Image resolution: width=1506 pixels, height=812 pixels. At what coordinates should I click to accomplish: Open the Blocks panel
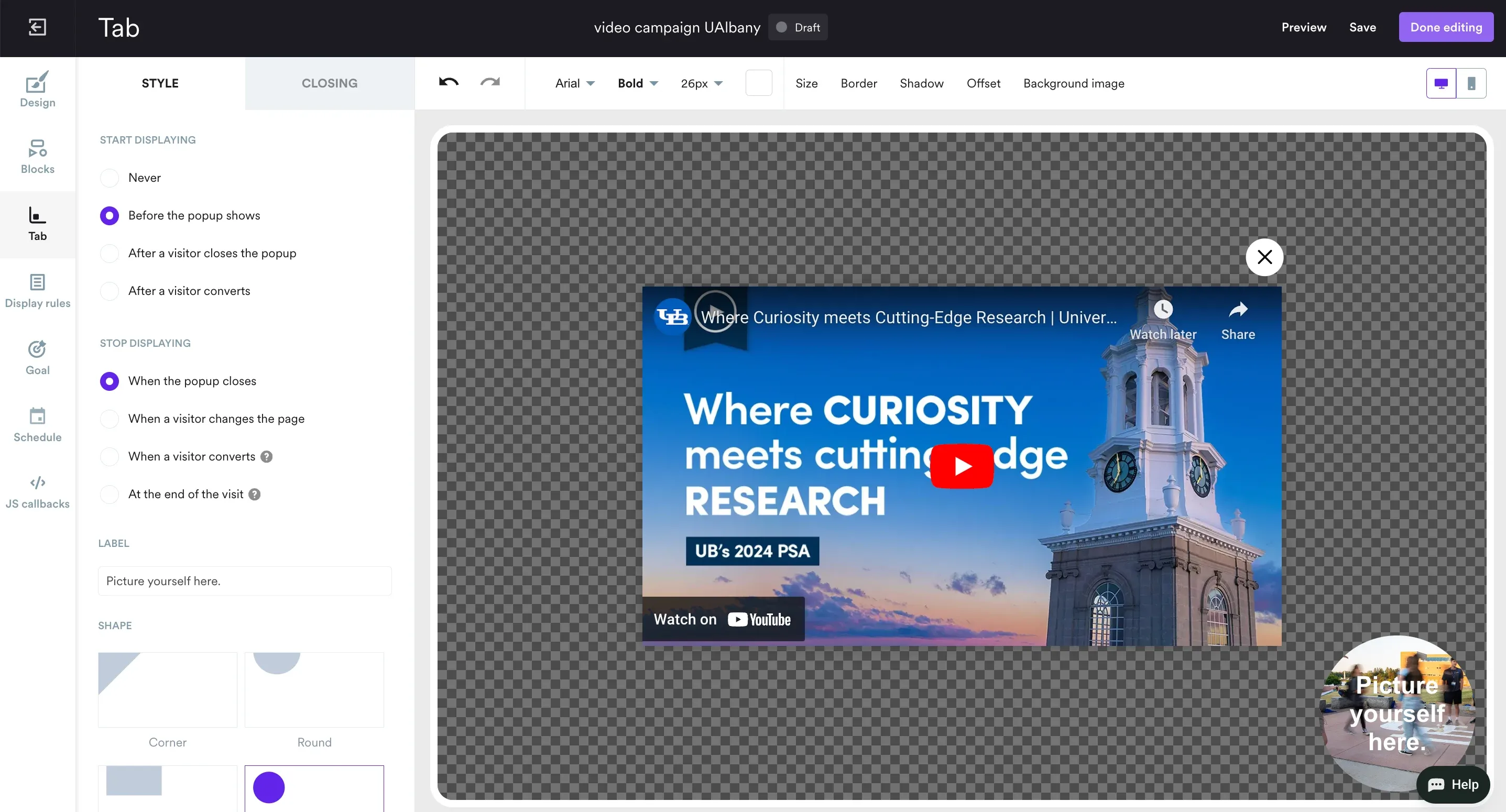point(37,157)
